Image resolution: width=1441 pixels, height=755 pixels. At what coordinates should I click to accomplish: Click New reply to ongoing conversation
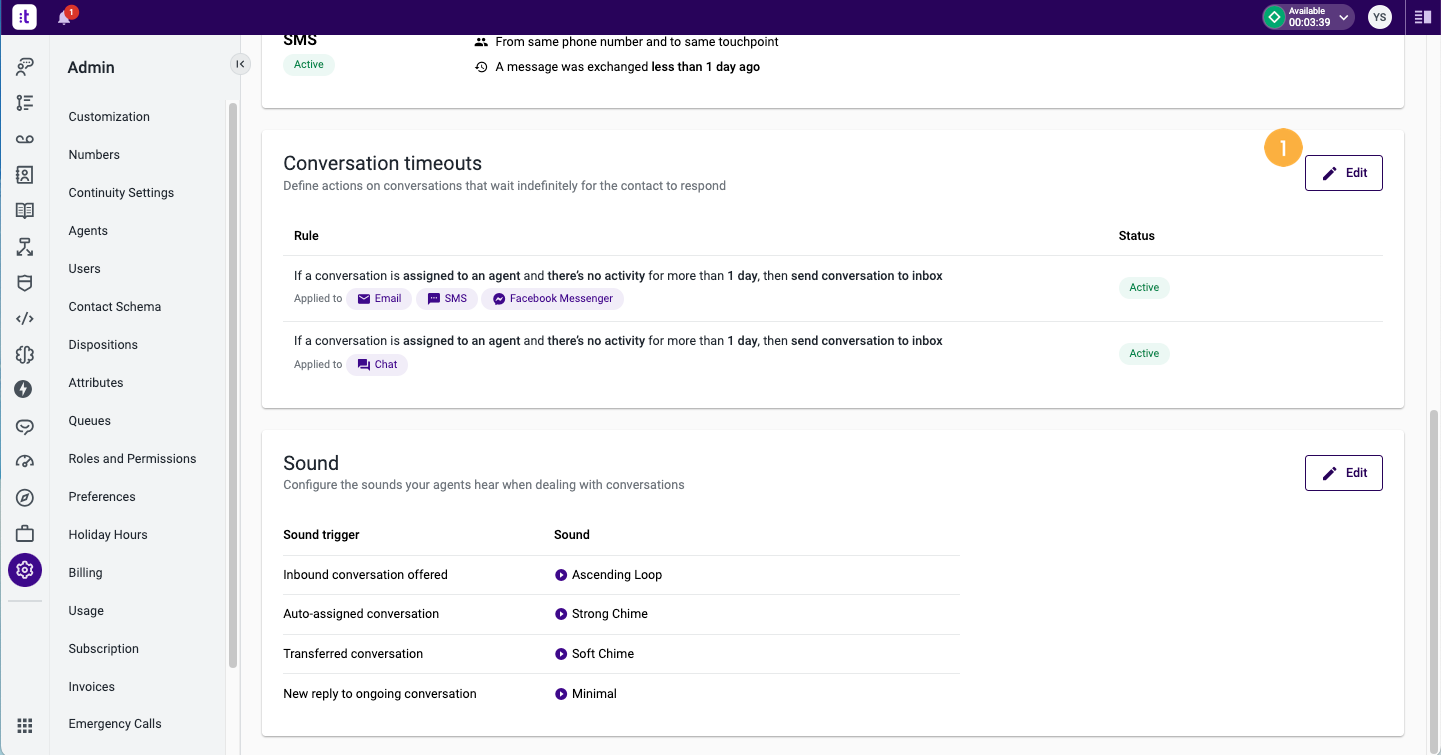tap(380, 694)
